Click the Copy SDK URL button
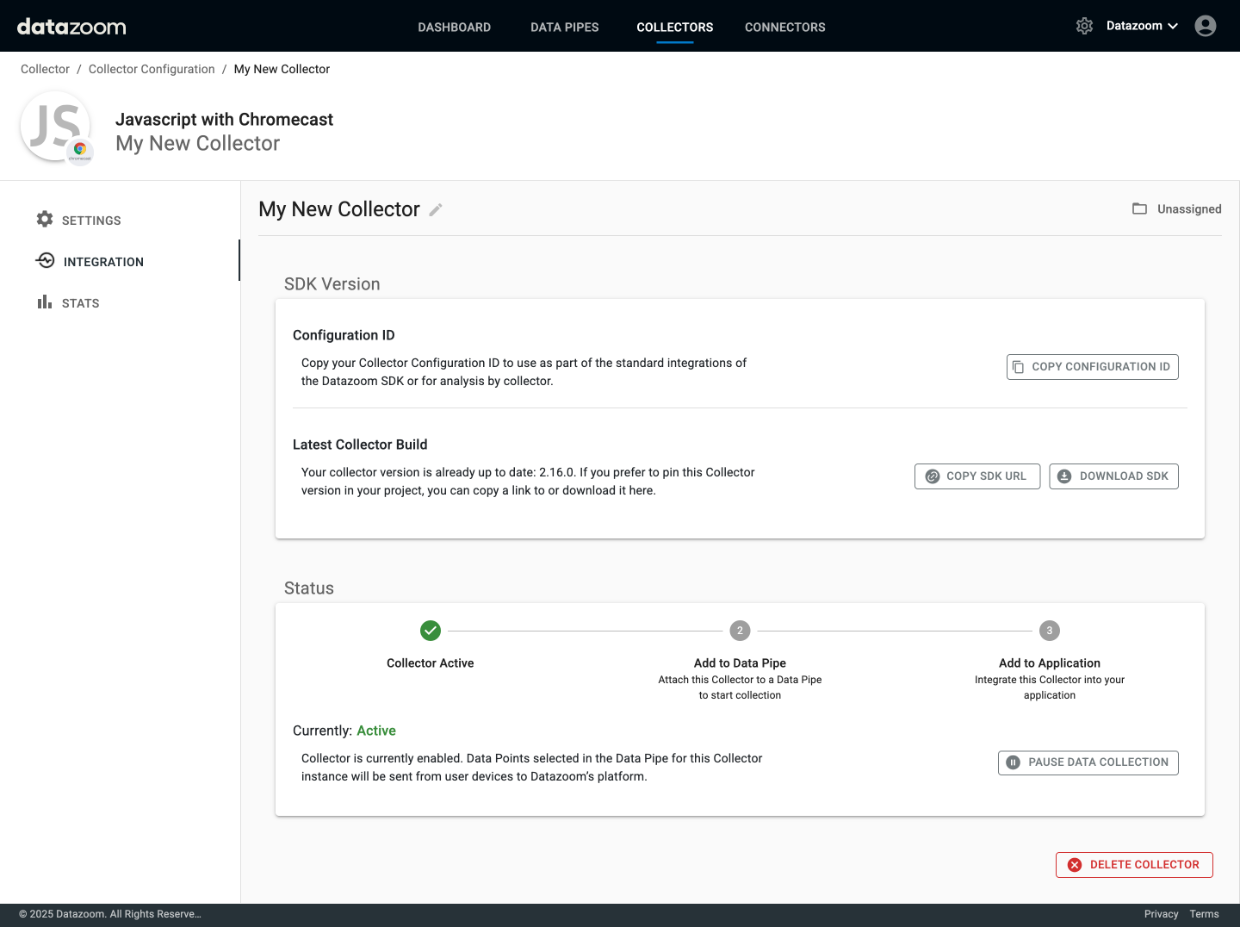The width and height of the screenshot is (1240, 927). coord(977,476)
